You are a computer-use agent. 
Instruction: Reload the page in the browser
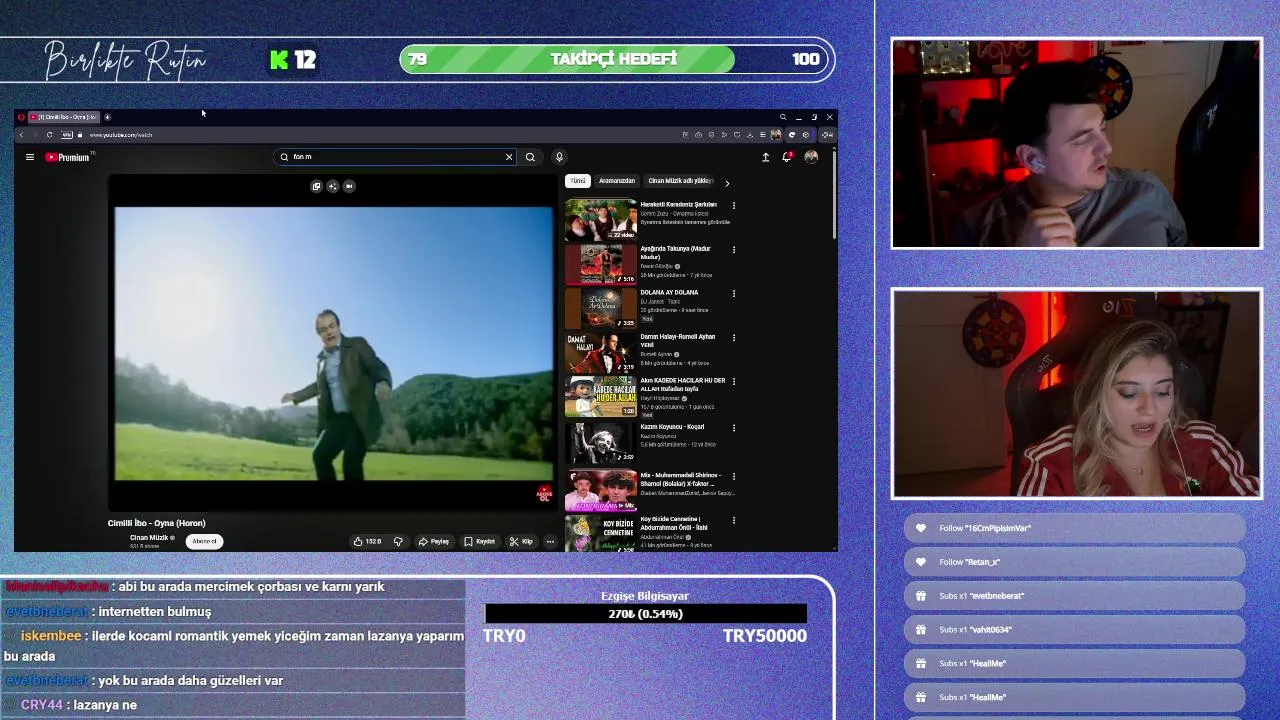(x=49, y=135)
